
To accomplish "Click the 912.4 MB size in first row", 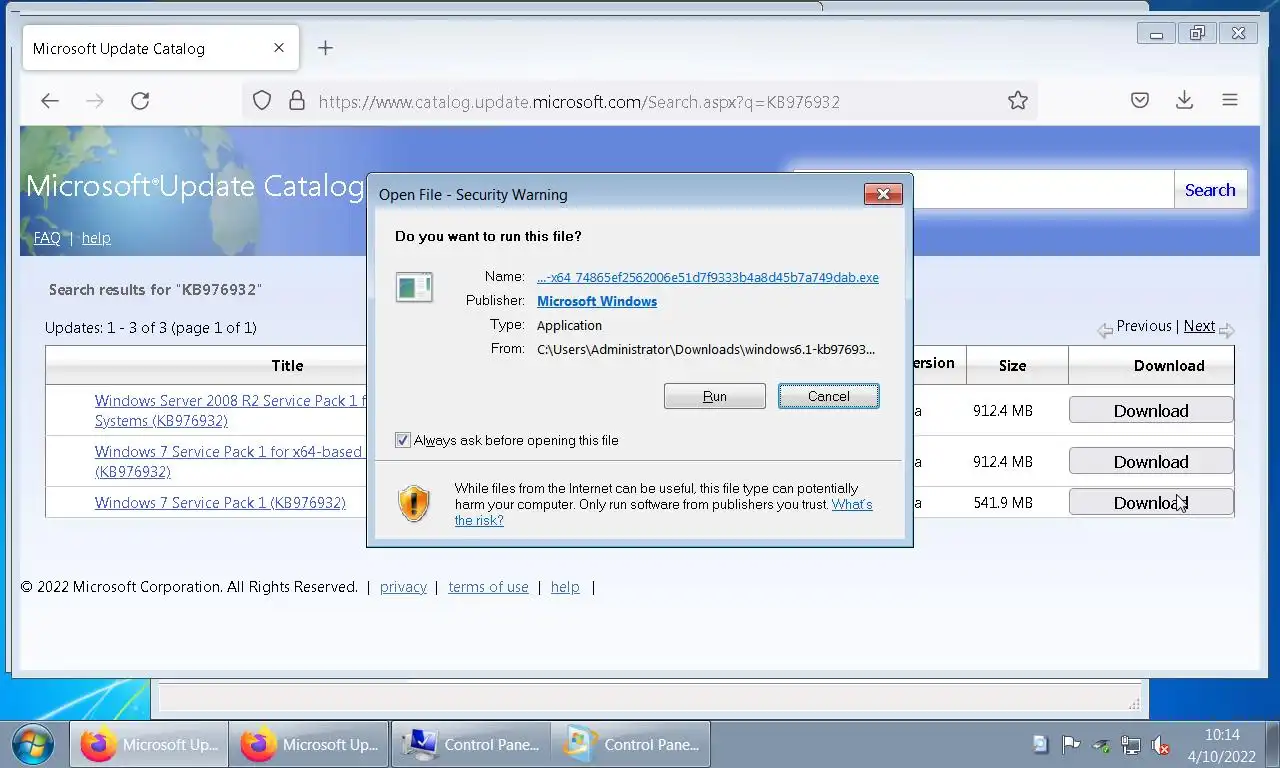I will [x=1003, y=411].
